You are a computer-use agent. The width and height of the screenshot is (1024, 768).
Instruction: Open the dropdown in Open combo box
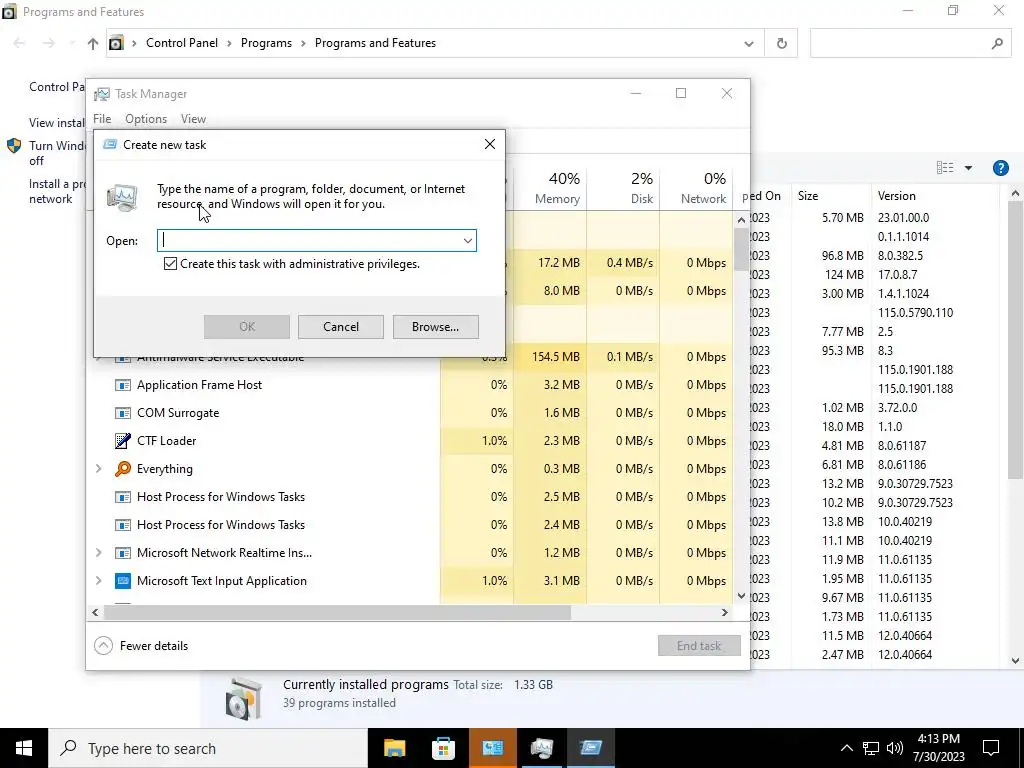click(468, 240)
